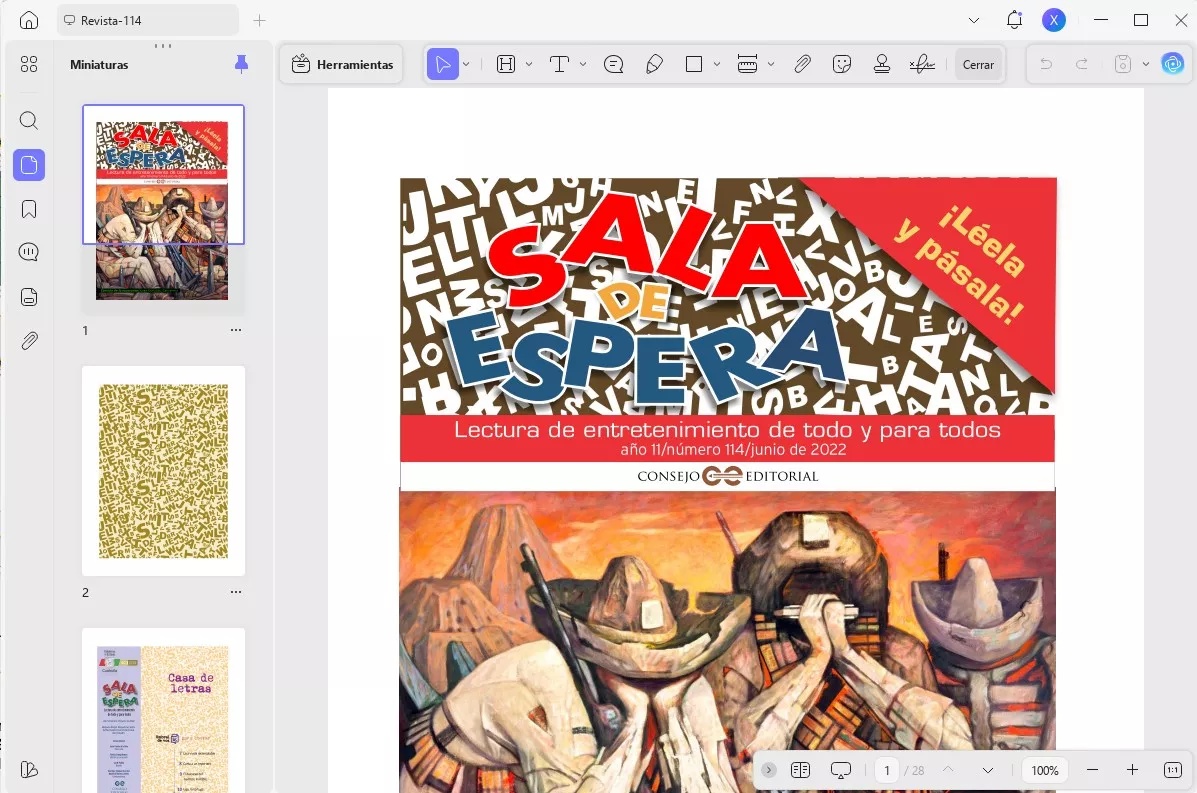The height and width of the screenshot is (793, 1197).
Task: Open more options for page 2
Action: pyautogui.click(x=236, y=592)
